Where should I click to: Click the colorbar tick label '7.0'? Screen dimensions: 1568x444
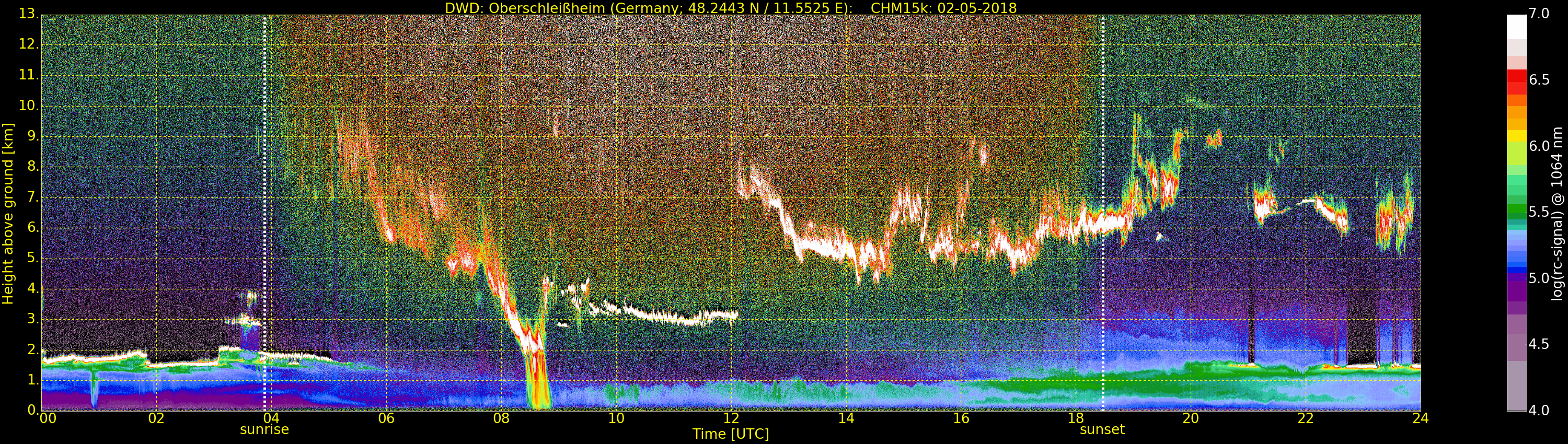tap(1539, 14)
